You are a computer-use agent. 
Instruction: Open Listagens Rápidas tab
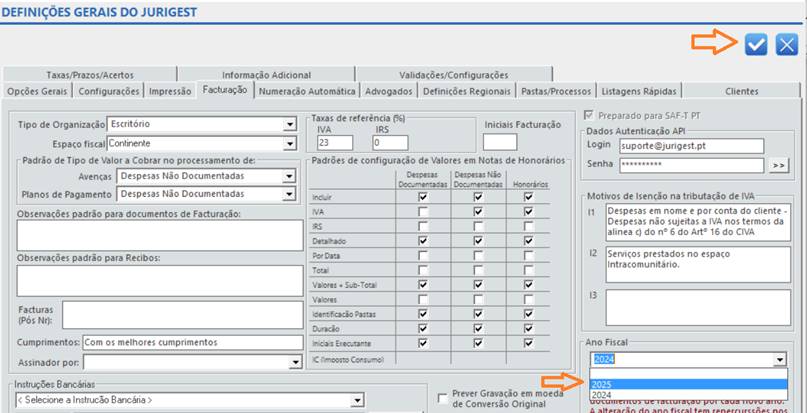[x=639, y=91]
